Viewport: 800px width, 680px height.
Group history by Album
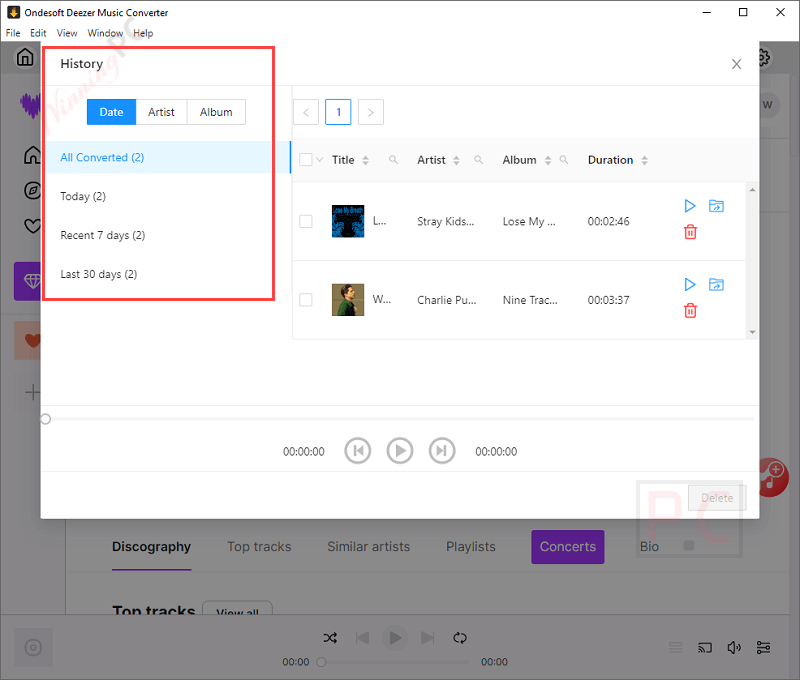(216, 112)
